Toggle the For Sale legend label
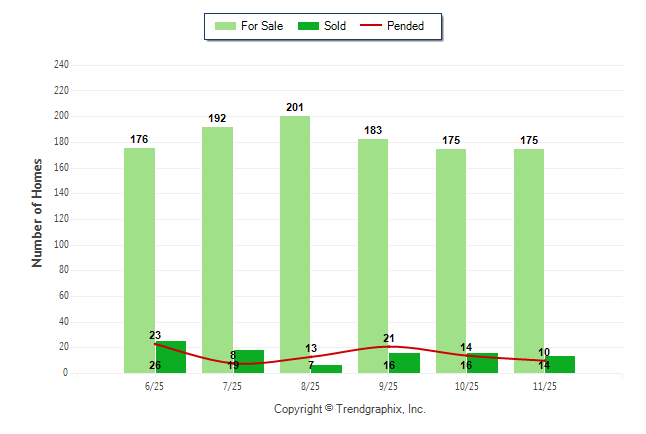The width and height of the screenshot is (646, 434). pos(263,26)
